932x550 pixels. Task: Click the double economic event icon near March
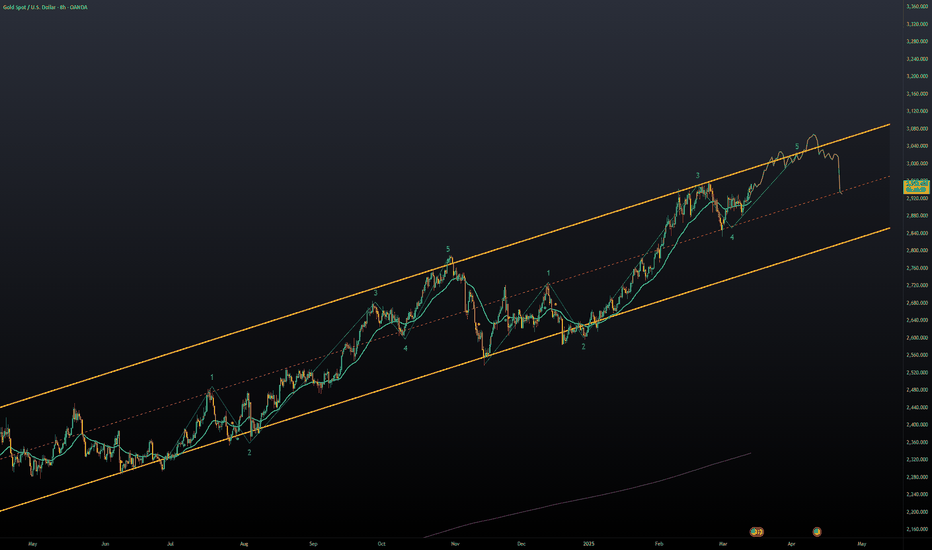756,532
